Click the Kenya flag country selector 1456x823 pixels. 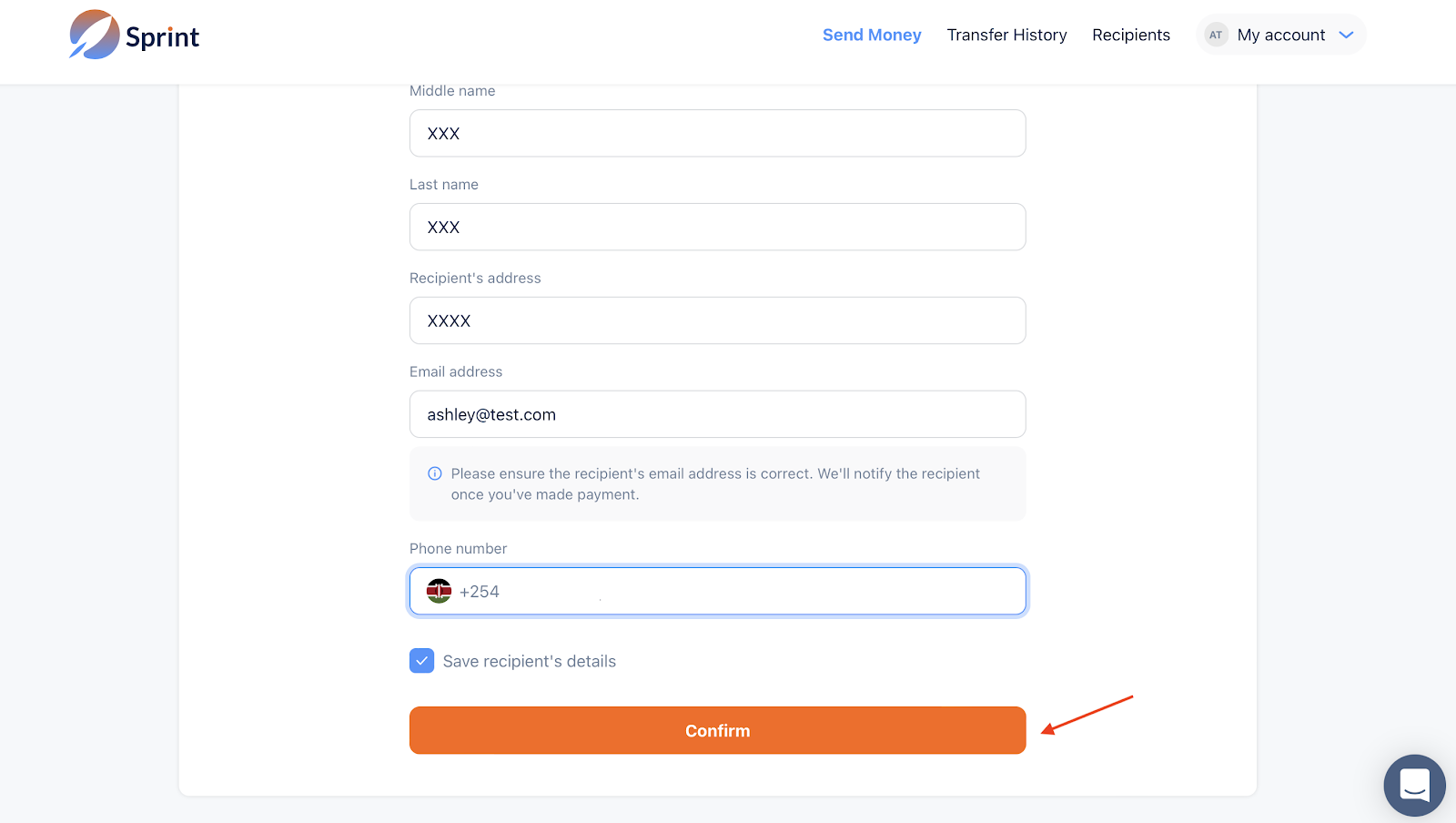coord(440,592)
